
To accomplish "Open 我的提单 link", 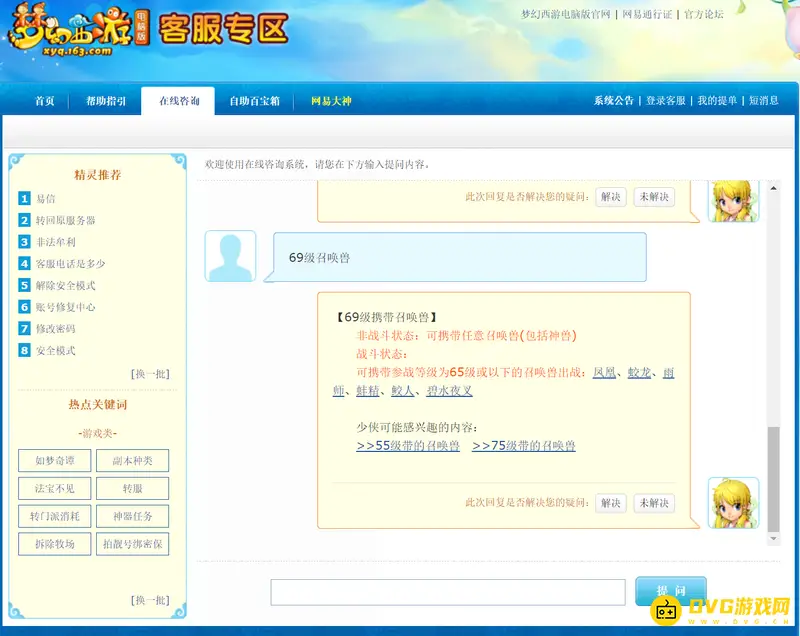I will coord(717,100).
